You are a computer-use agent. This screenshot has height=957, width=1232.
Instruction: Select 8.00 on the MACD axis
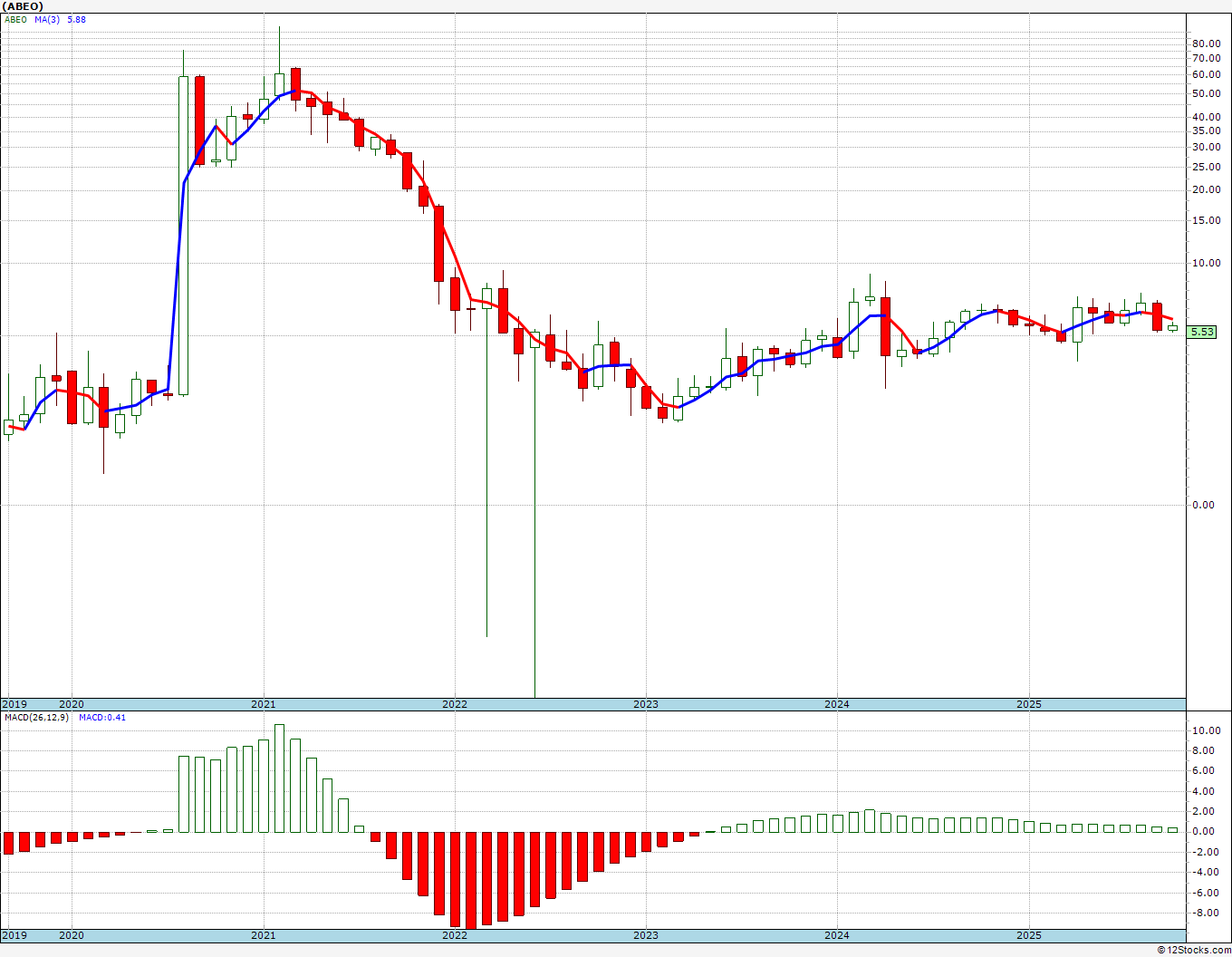pos(1205,750)
